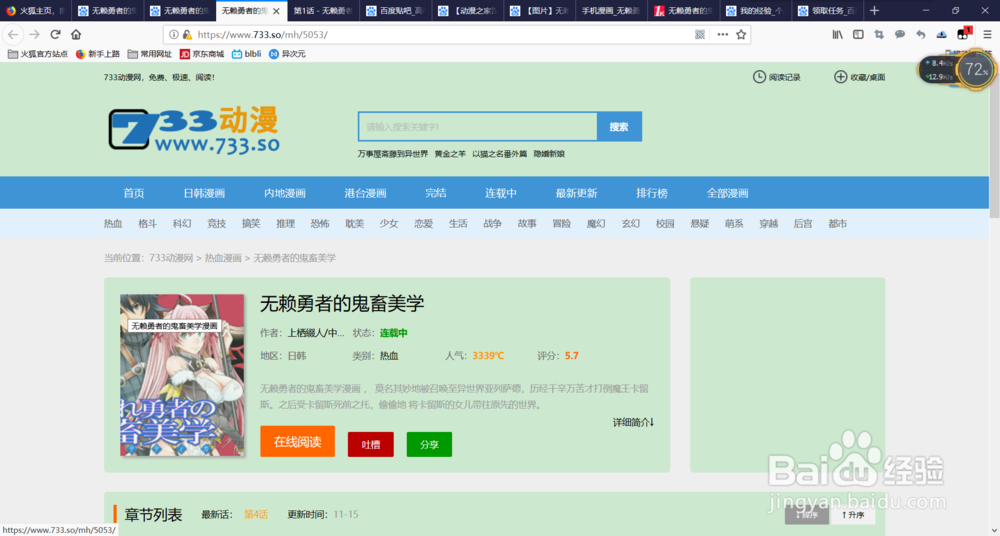1000x536 pixels.
Task: Open the 异次元 bookmark
Action: pyautogui.click(x=287, y=54)
